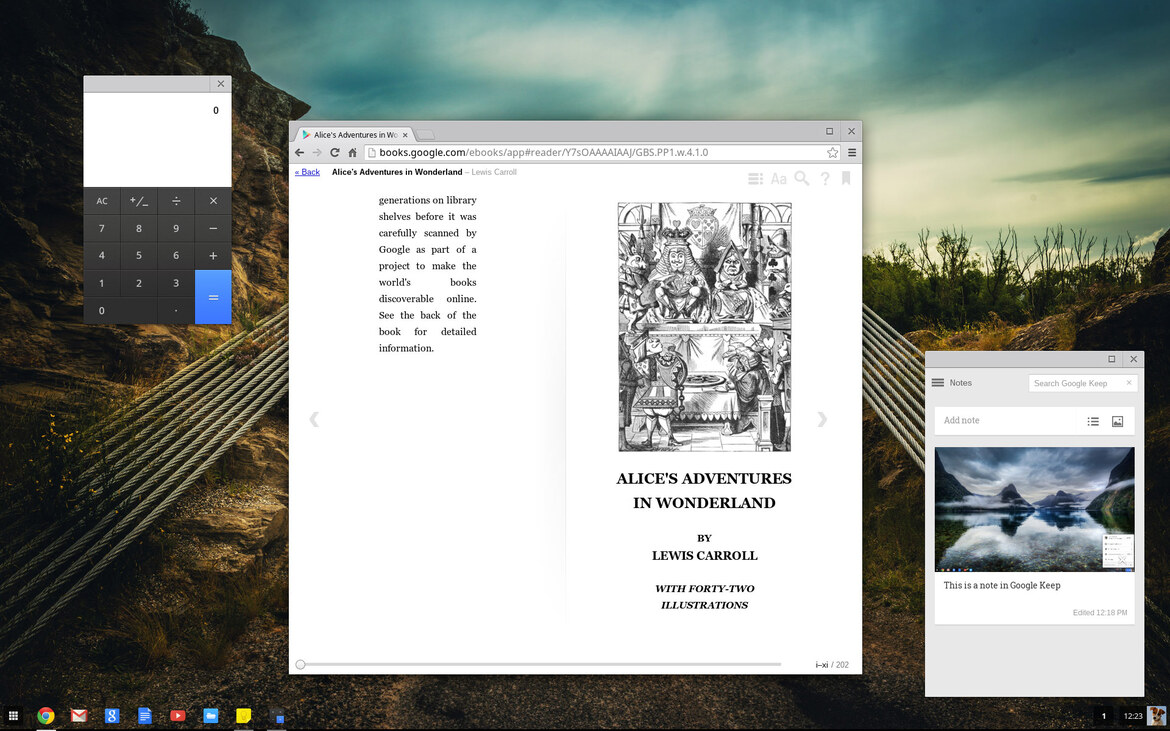Open Google Docs from the shelf

(145, 715)
